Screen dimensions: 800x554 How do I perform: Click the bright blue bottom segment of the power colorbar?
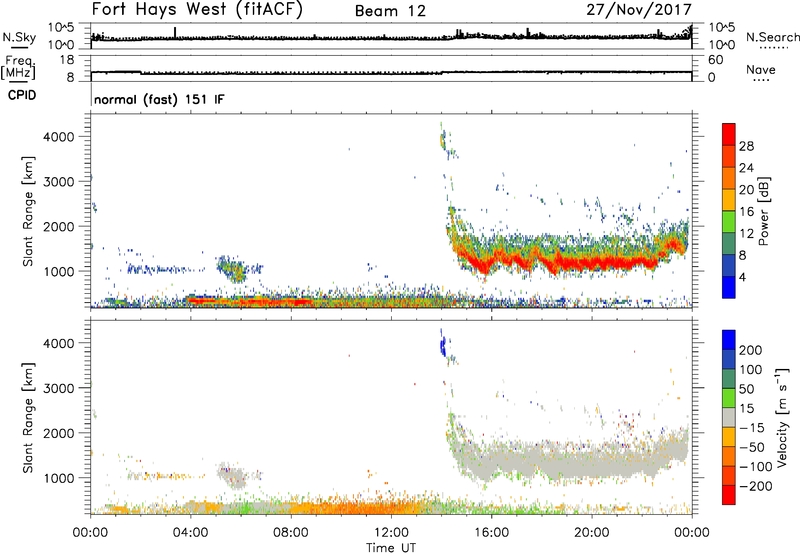pyautogui.click(x=729, y=287)
